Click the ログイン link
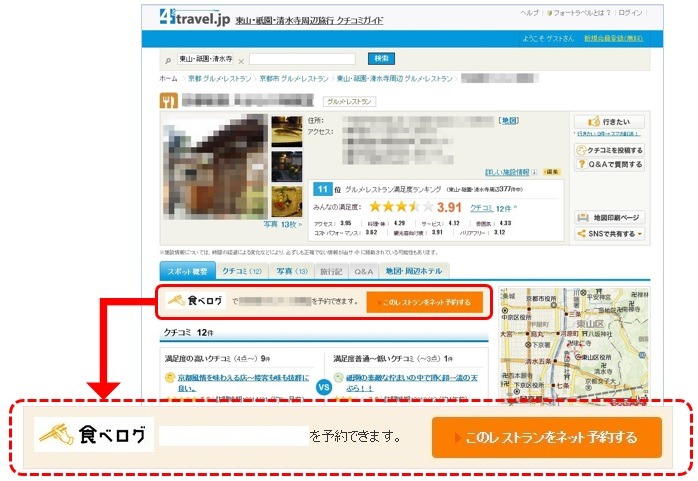 630,13
